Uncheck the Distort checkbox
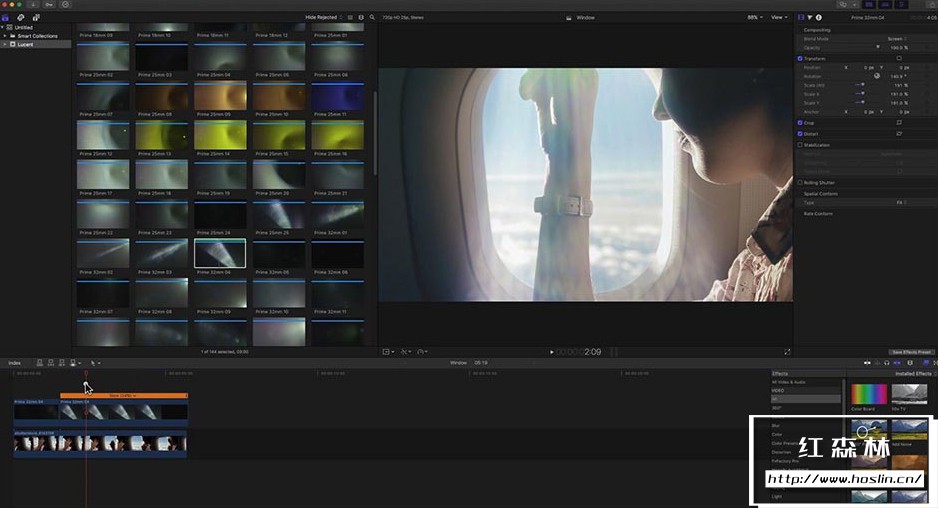 [x=800, y=133]
